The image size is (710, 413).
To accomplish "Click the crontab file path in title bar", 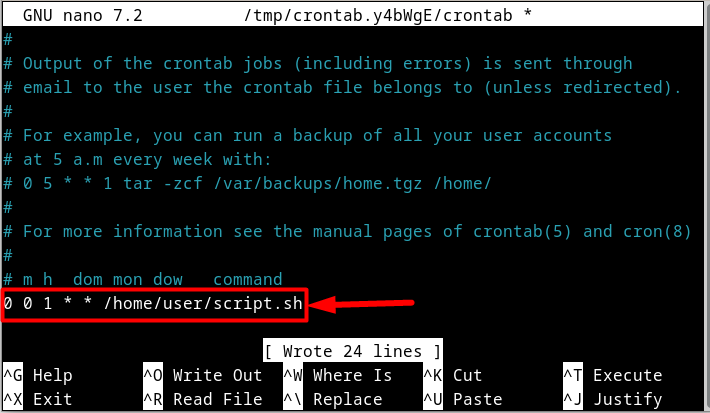I will click(378, 15).
